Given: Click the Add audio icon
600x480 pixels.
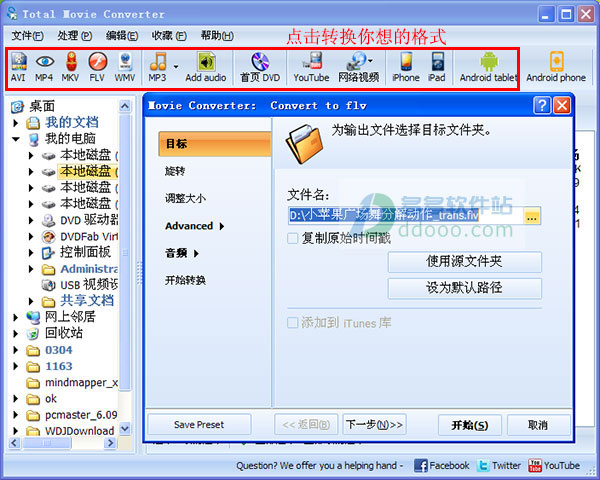Looking at the screenshot, I should point(206,67).
